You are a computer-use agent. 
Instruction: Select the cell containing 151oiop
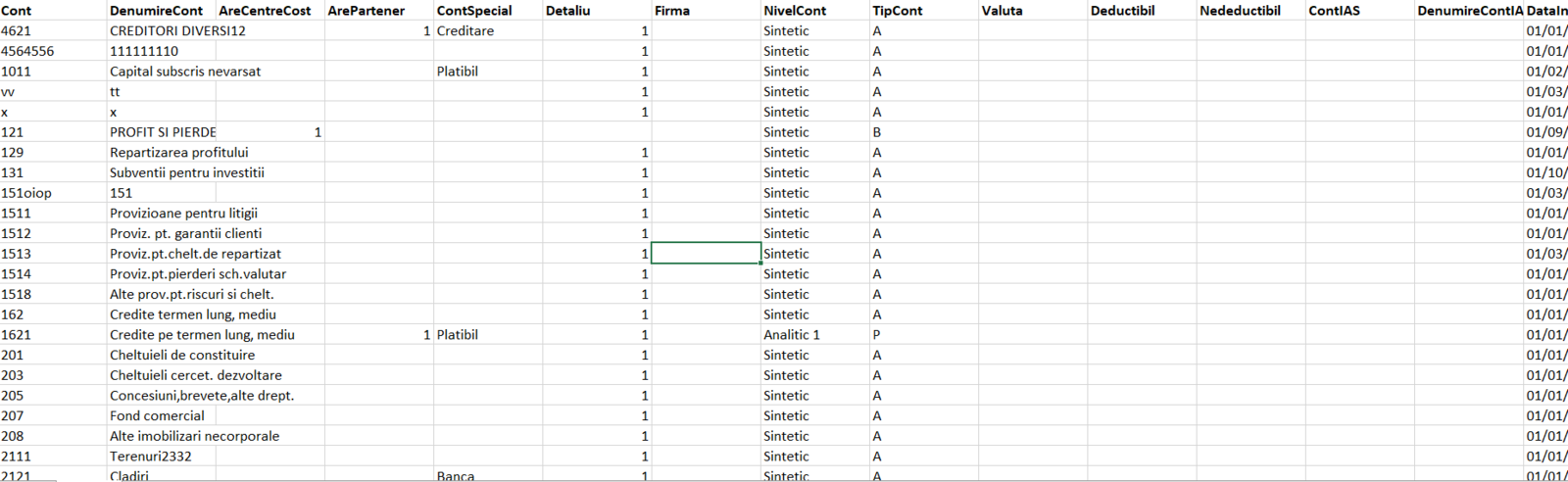click(26, 193)
